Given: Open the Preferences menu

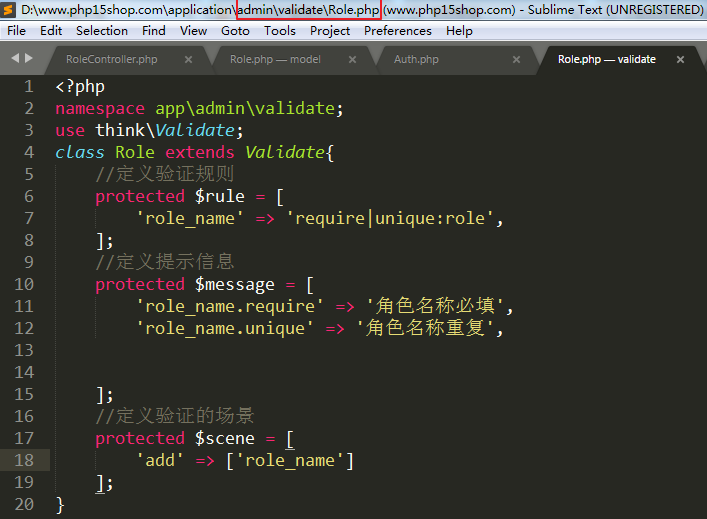Looking at the screenshot, I should (x=398, y=31).
